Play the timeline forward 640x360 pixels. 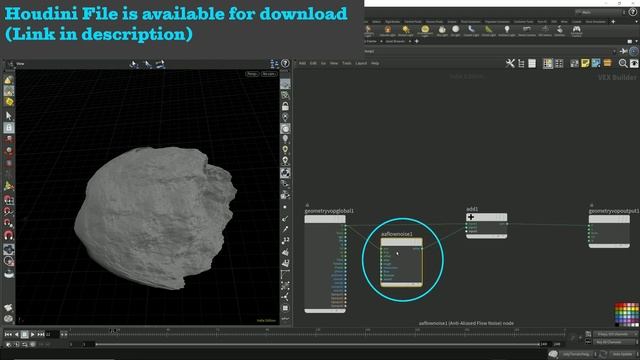tap(33, 334)
